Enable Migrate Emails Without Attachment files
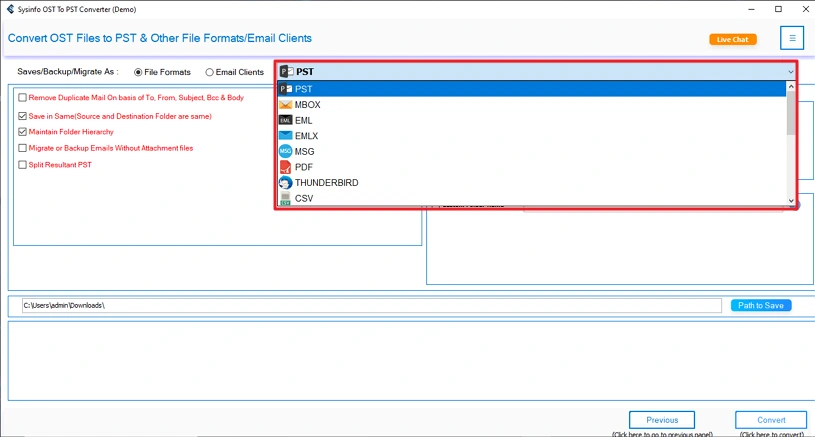Screen dimensions: 815x437 (x=22, y=148)
